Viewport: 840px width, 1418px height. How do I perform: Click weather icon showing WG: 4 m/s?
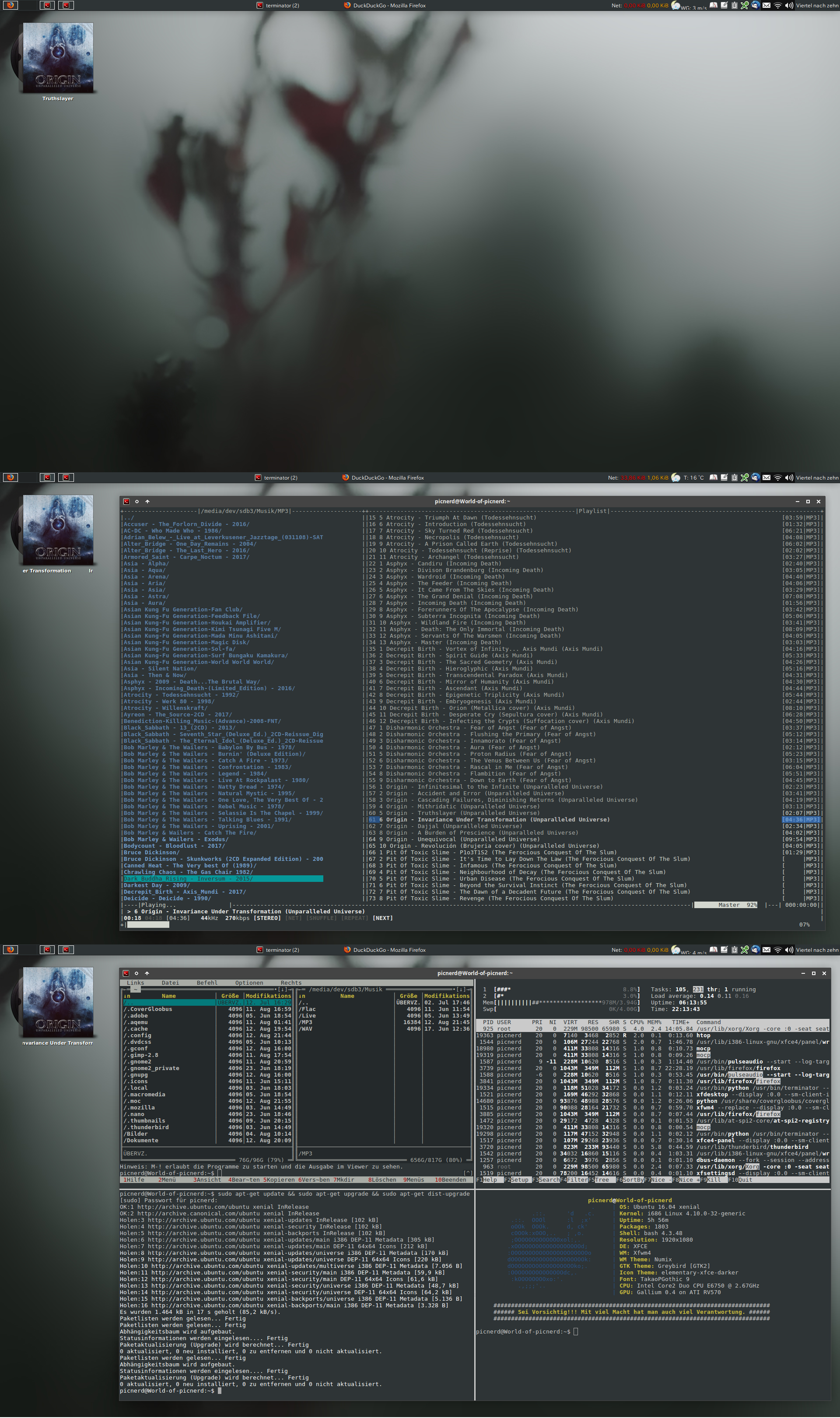[x=675, y=950]
